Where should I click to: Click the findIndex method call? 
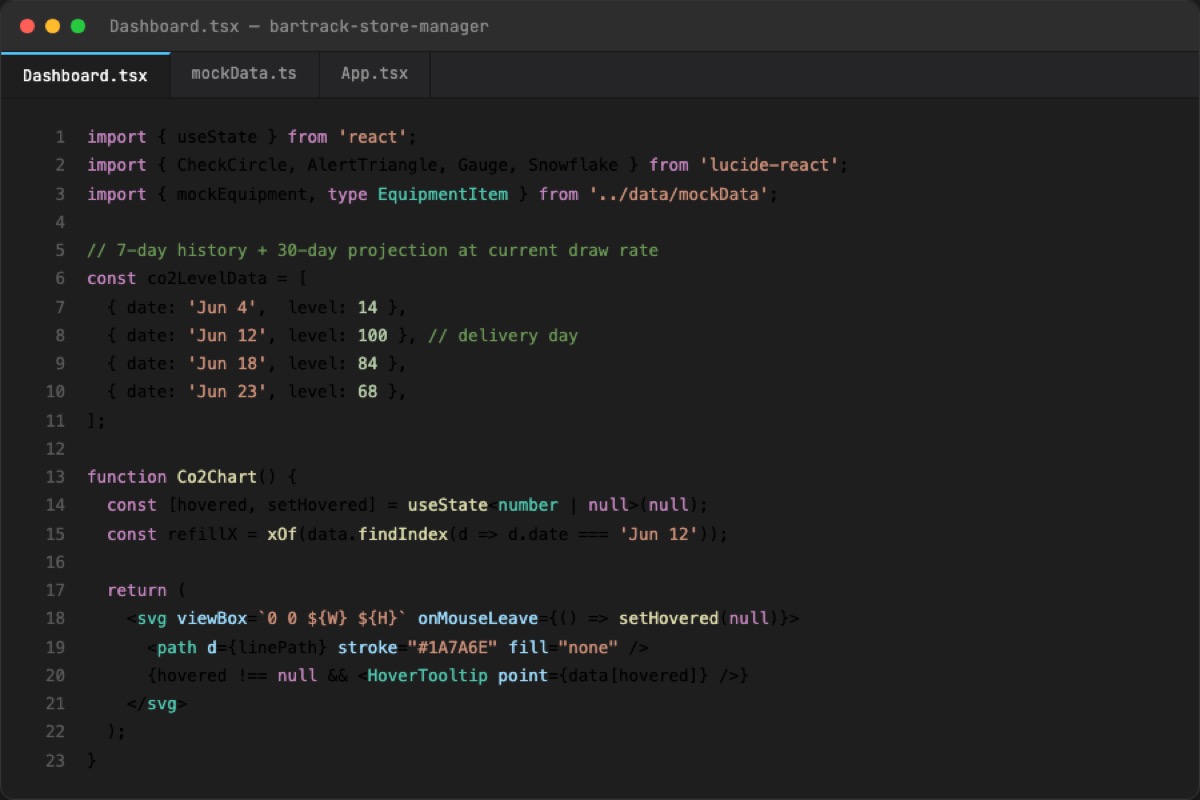pos(403,534)
